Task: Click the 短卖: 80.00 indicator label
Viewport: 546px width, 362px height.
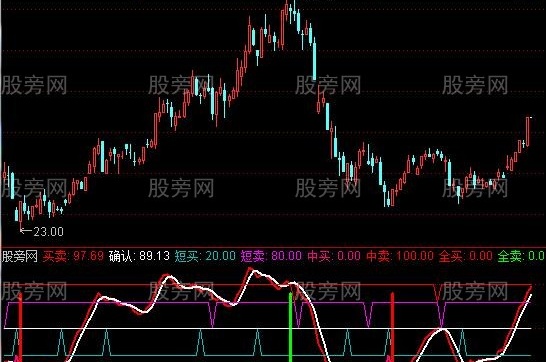Action: (x=271, y=256)
